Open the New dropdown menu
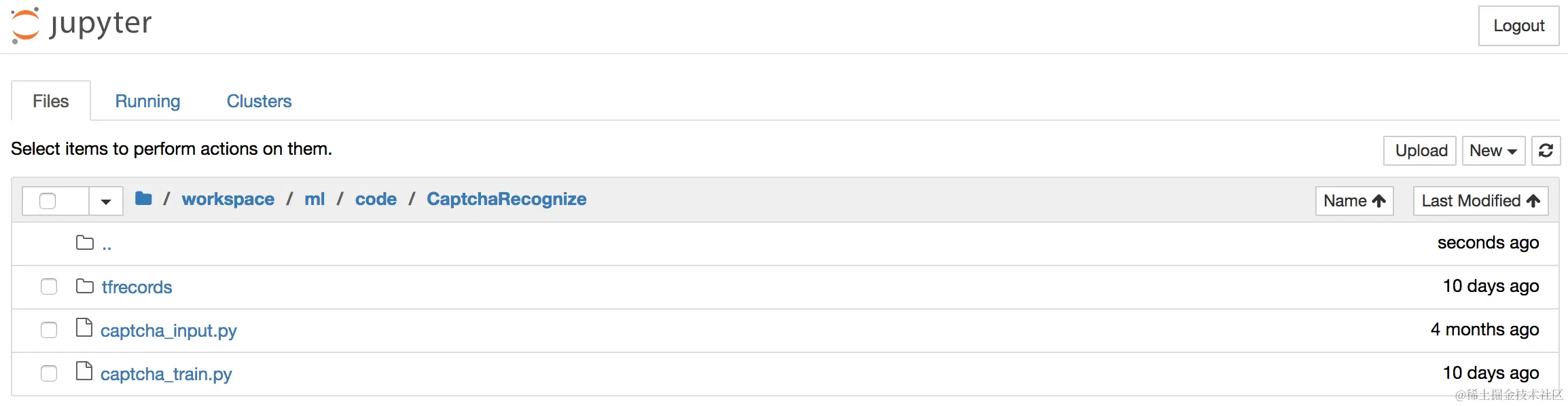This screenshot has height=406, width=1568. (x=1493, y=151)
